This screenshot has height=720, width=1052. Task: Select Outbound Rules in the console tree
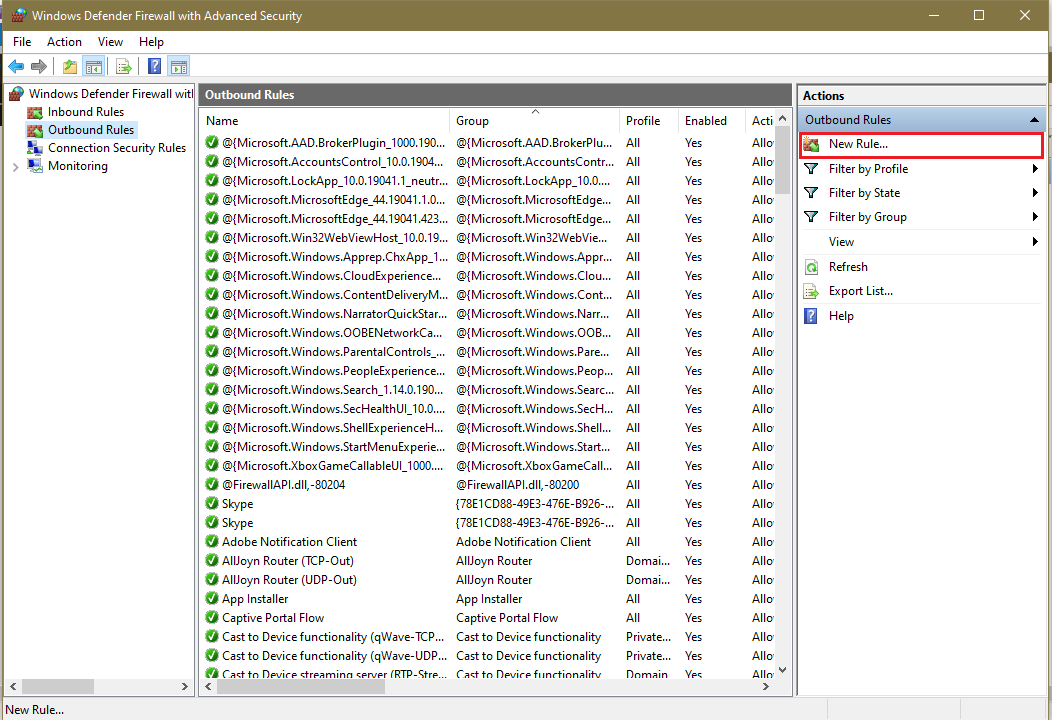pyautogui.click(x=91, y=130)
